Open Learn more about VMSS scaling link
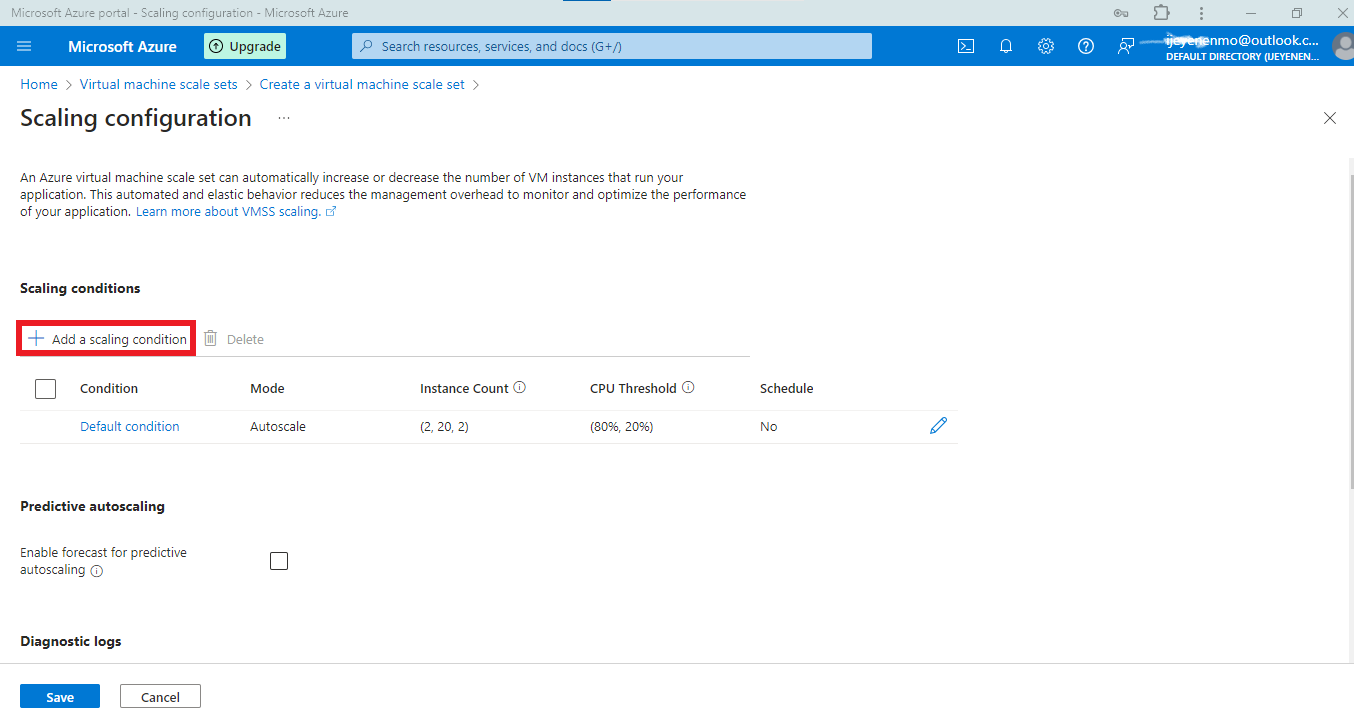 click(x=236, y=212)
